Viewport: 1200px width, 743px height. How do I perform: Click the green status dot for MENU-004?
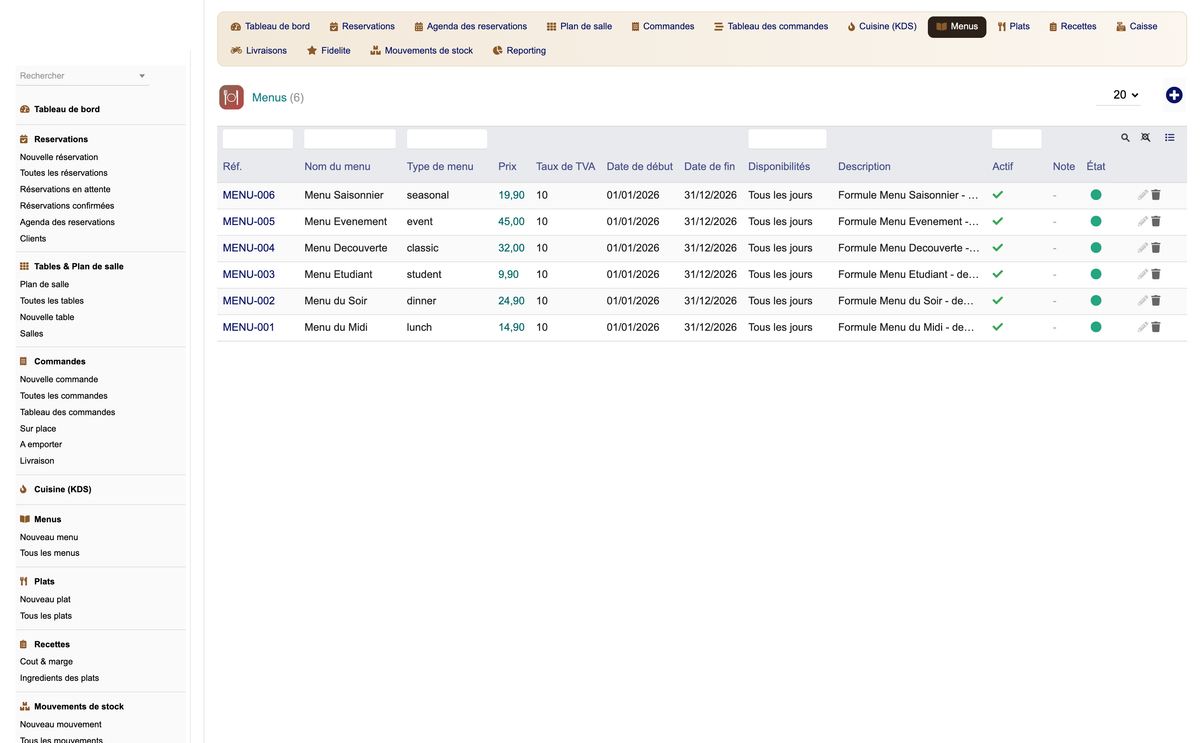(1096, 248)
